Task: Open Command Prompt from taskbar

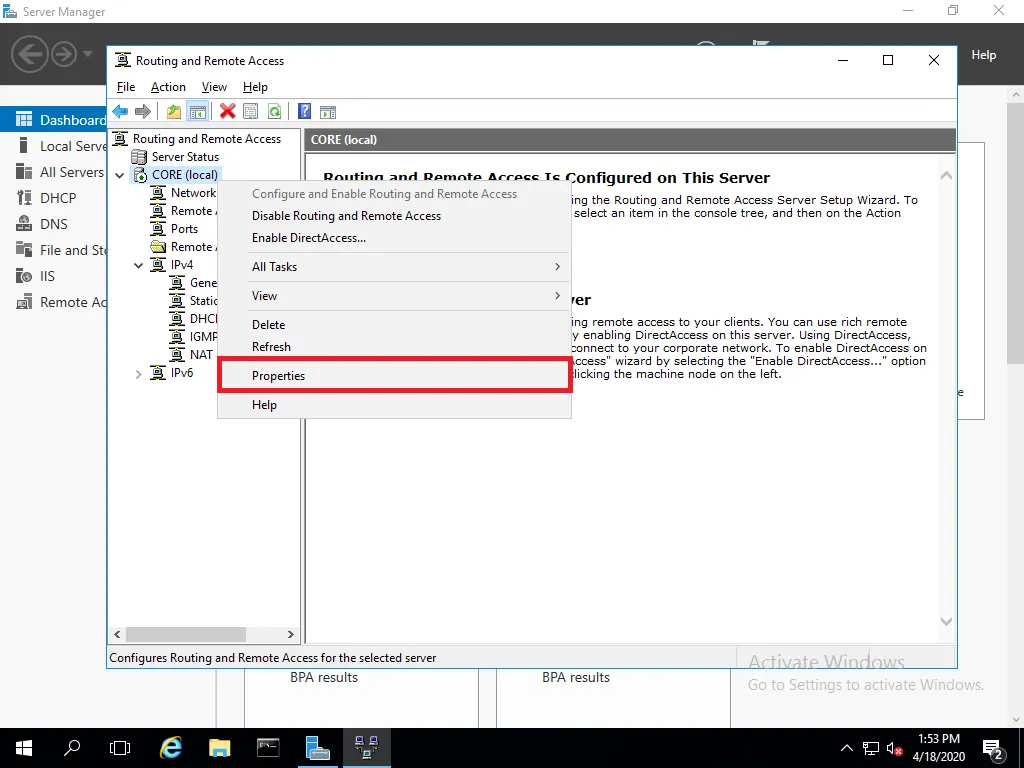Action: point(268,748)
